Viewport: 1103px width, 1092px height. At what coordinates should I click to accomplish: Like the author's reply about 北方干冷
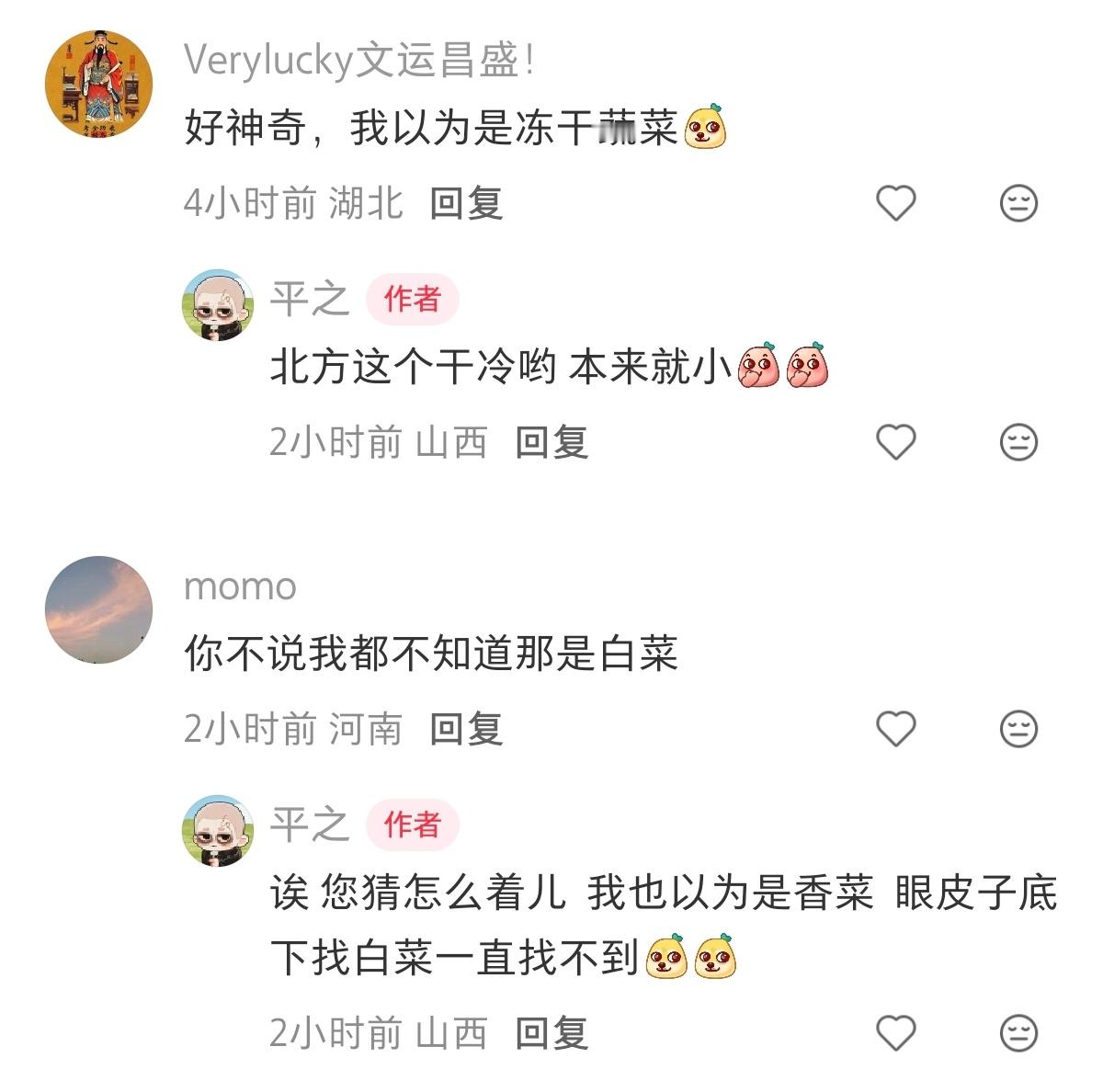pyautogui.click(x=895, y=442)
